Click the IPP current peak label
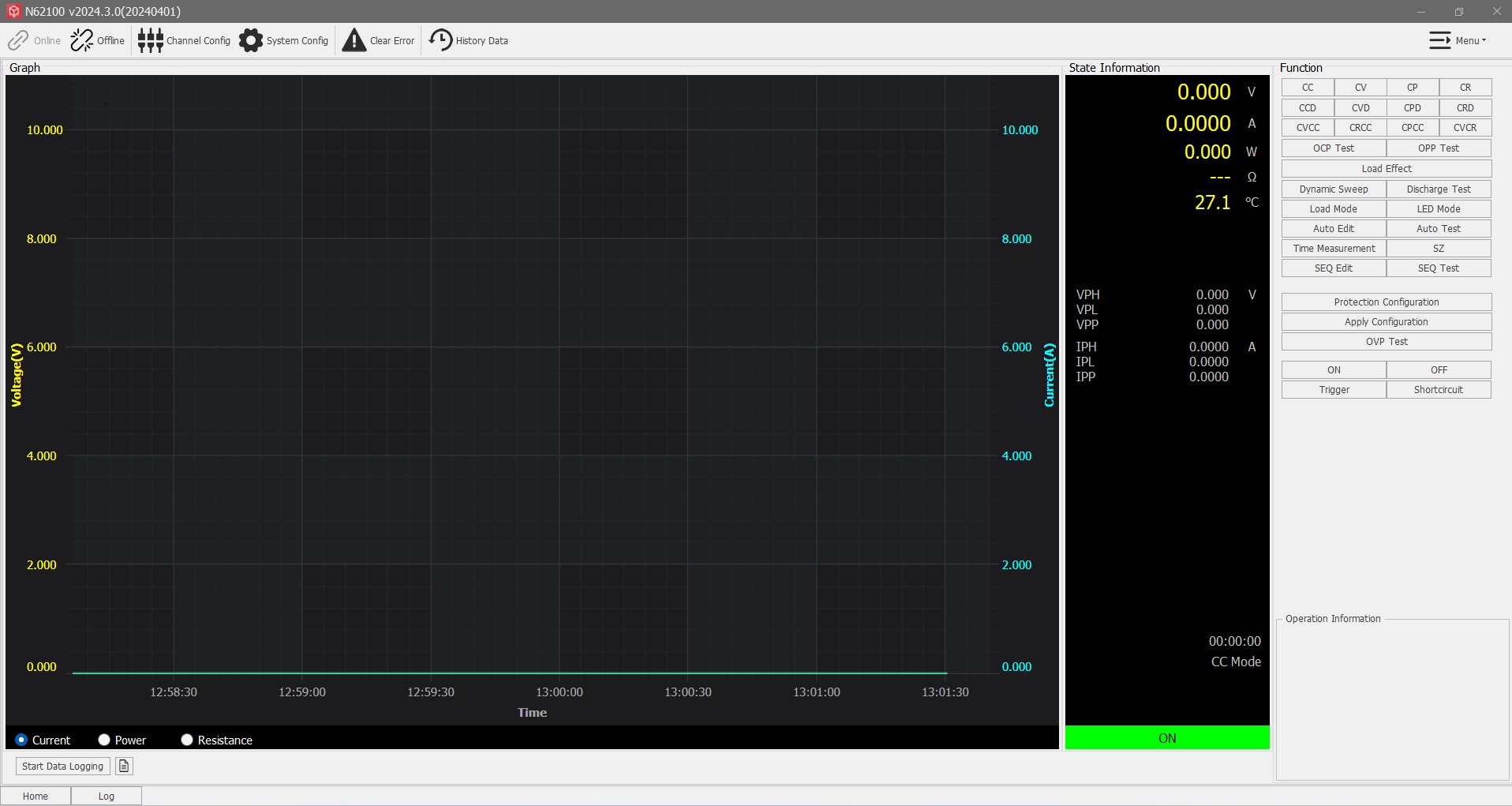 point(1086,377)
